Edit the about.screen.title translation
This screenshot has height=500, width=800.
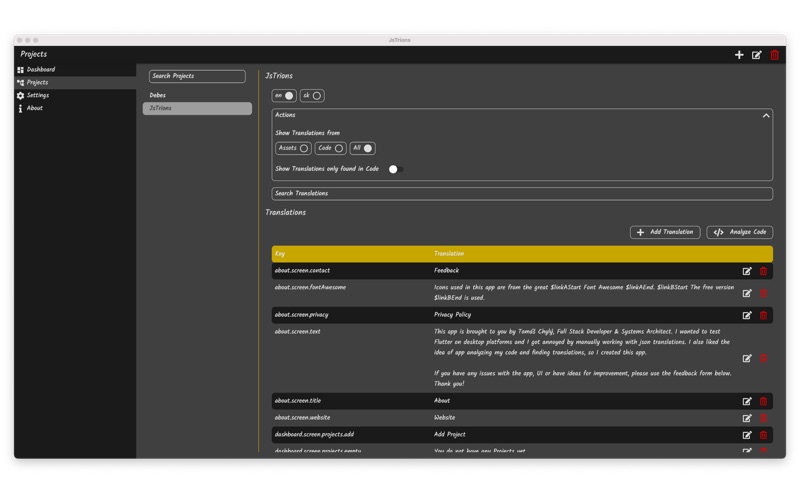coord(747,402)
